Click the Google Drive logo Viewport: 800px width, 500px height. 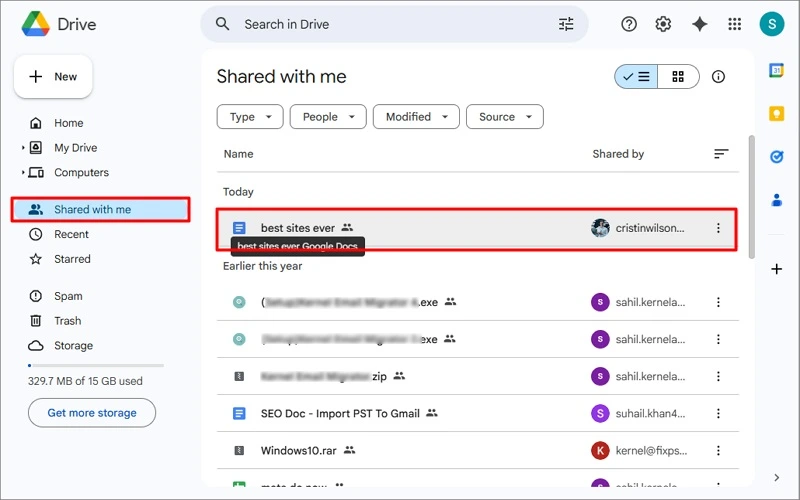[x=36, y=24]
